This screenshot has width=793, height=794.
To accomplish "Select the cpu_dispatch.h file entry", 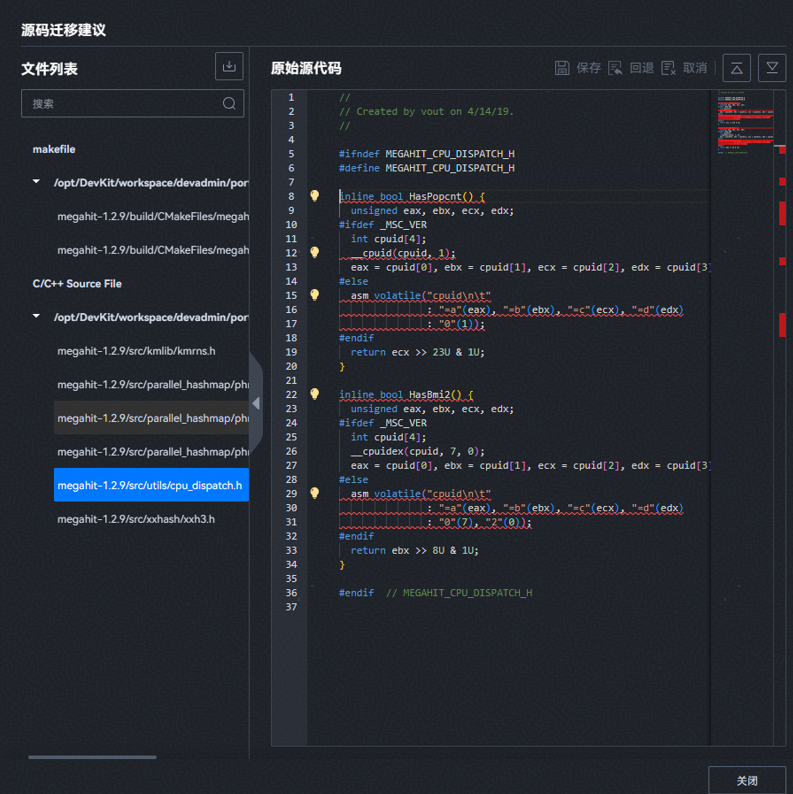I will [150, 485].
